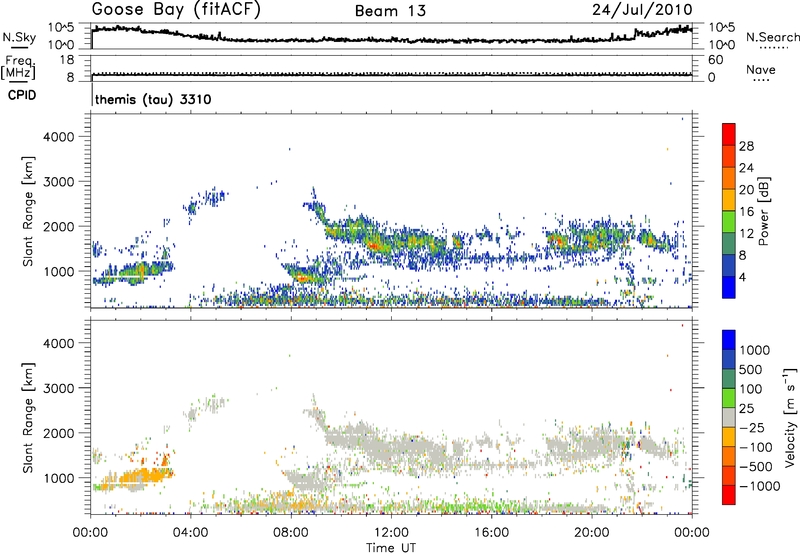Click the '60' tick on the Nave axis

[715, 60]
